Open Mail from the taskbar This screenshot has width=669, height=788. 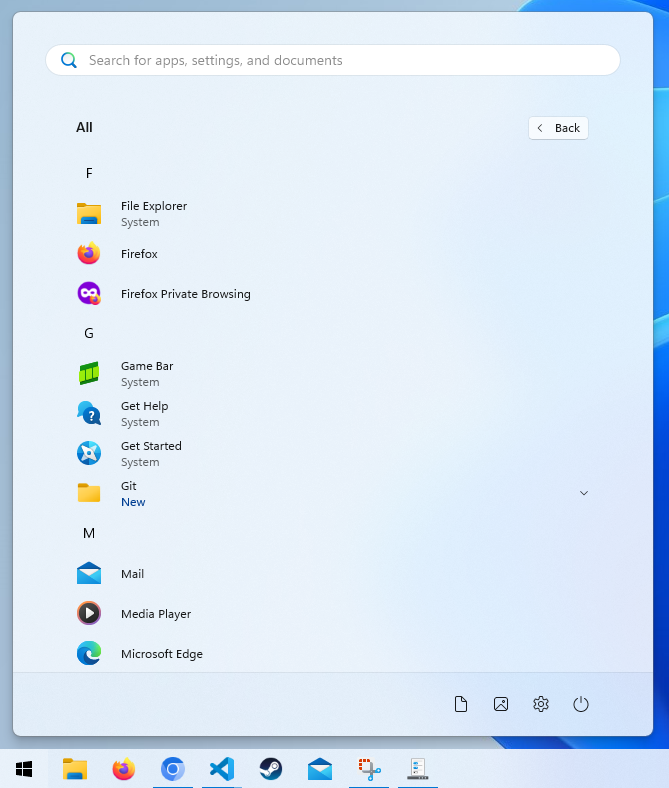click(320, 769)
